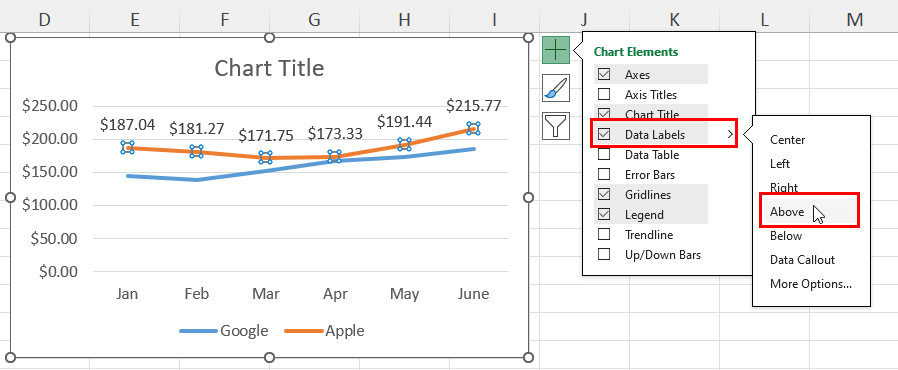The width and height of the screenshot is (898, 370).
Task: Choose Left data label position
Action: (779, 164)
